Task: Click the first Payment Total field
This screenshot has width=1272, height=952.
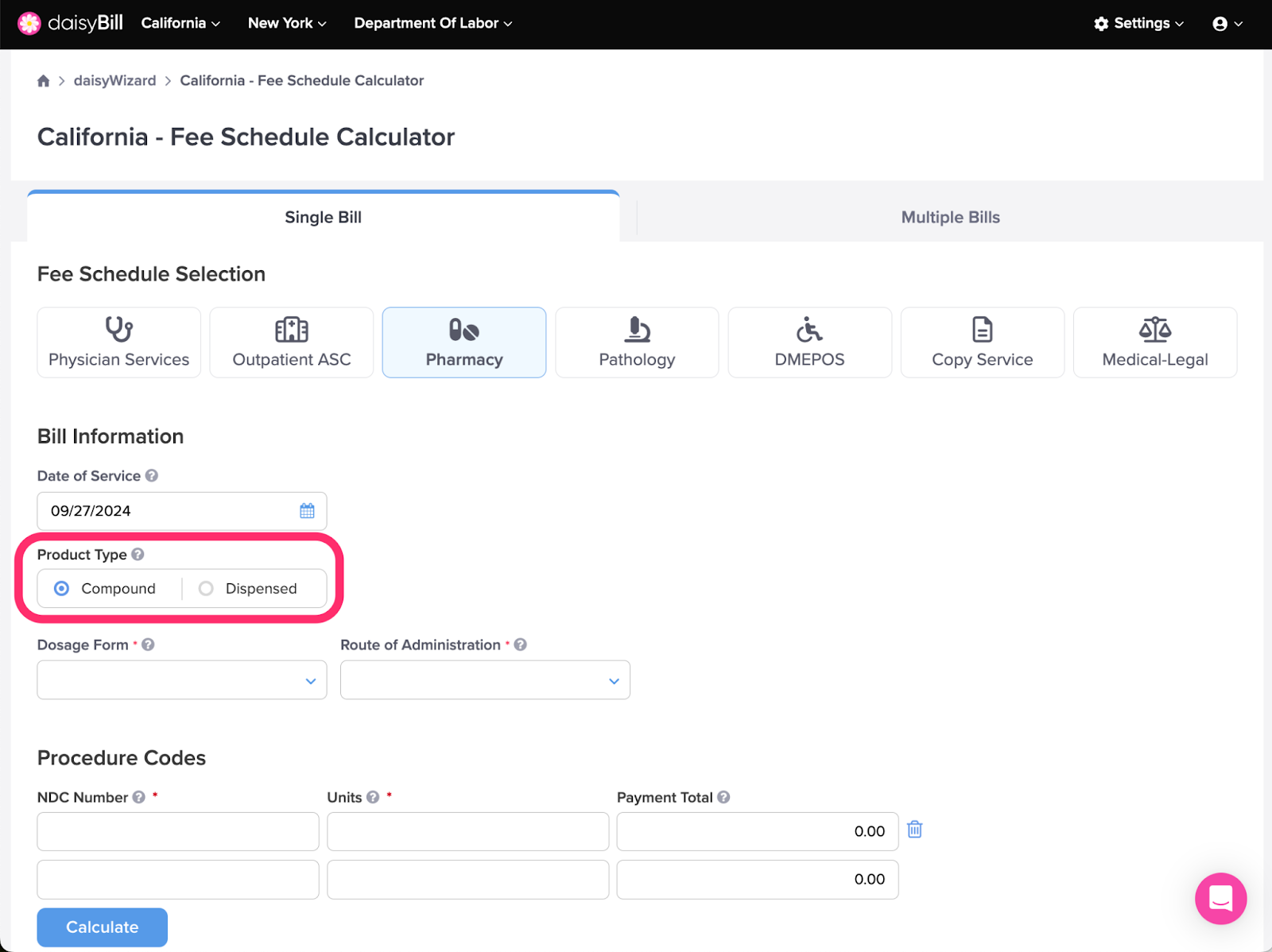Action: pos(758,831)
